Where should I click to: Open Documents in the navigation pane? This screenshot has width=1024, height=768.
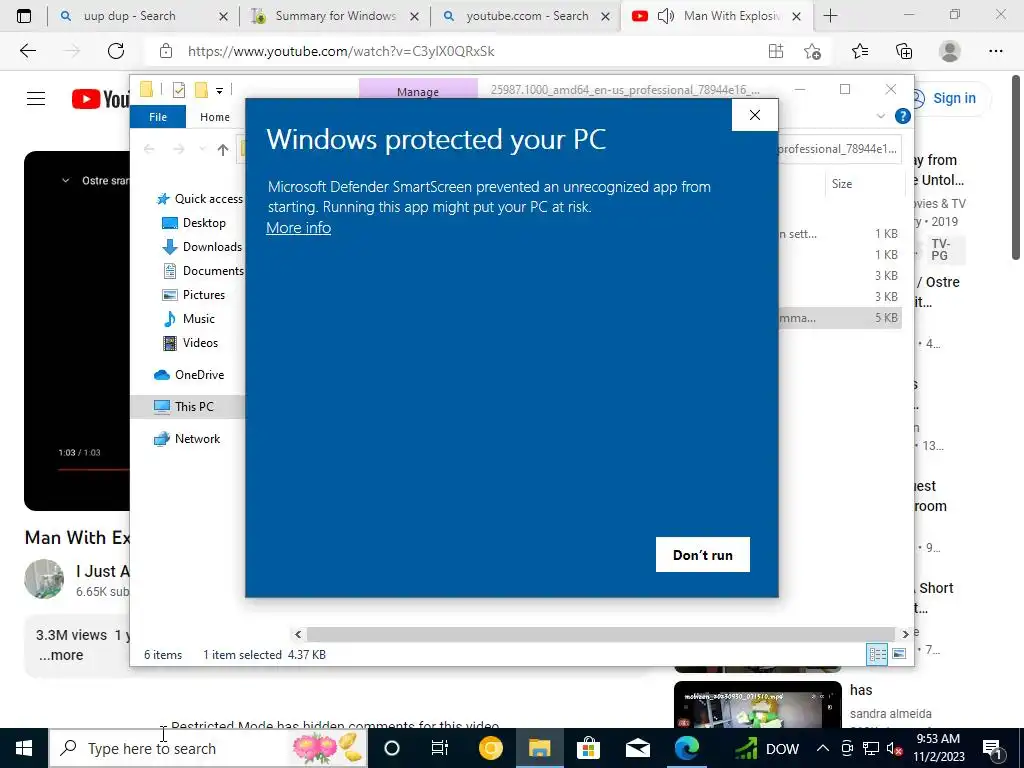pos(203,270)
